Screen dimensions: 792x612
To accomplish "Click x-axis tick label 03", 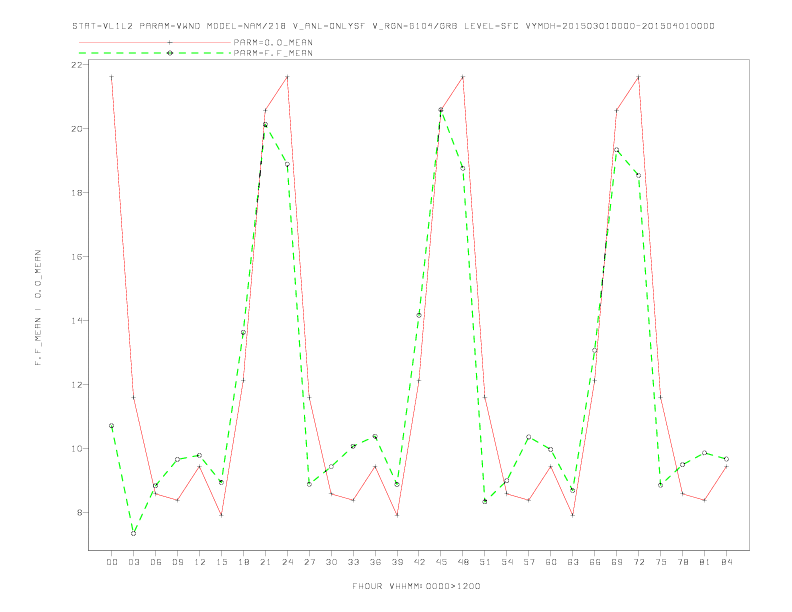I will [x=133, y=562].
